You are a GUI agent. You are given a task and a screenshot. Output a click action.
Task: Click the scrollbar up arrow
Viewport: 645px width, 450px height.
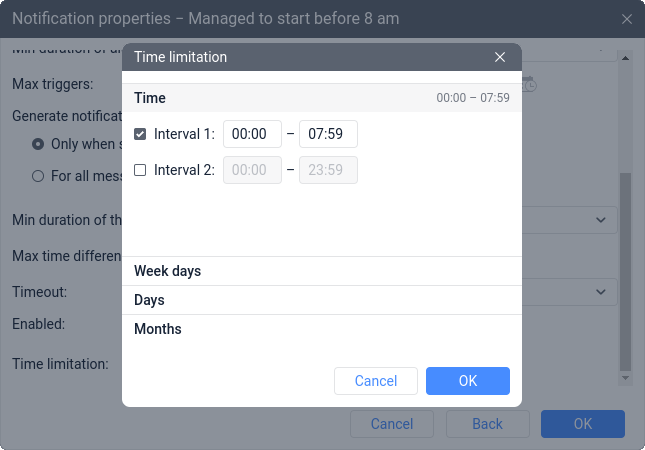pyautogui.click(x=625, y=58)
